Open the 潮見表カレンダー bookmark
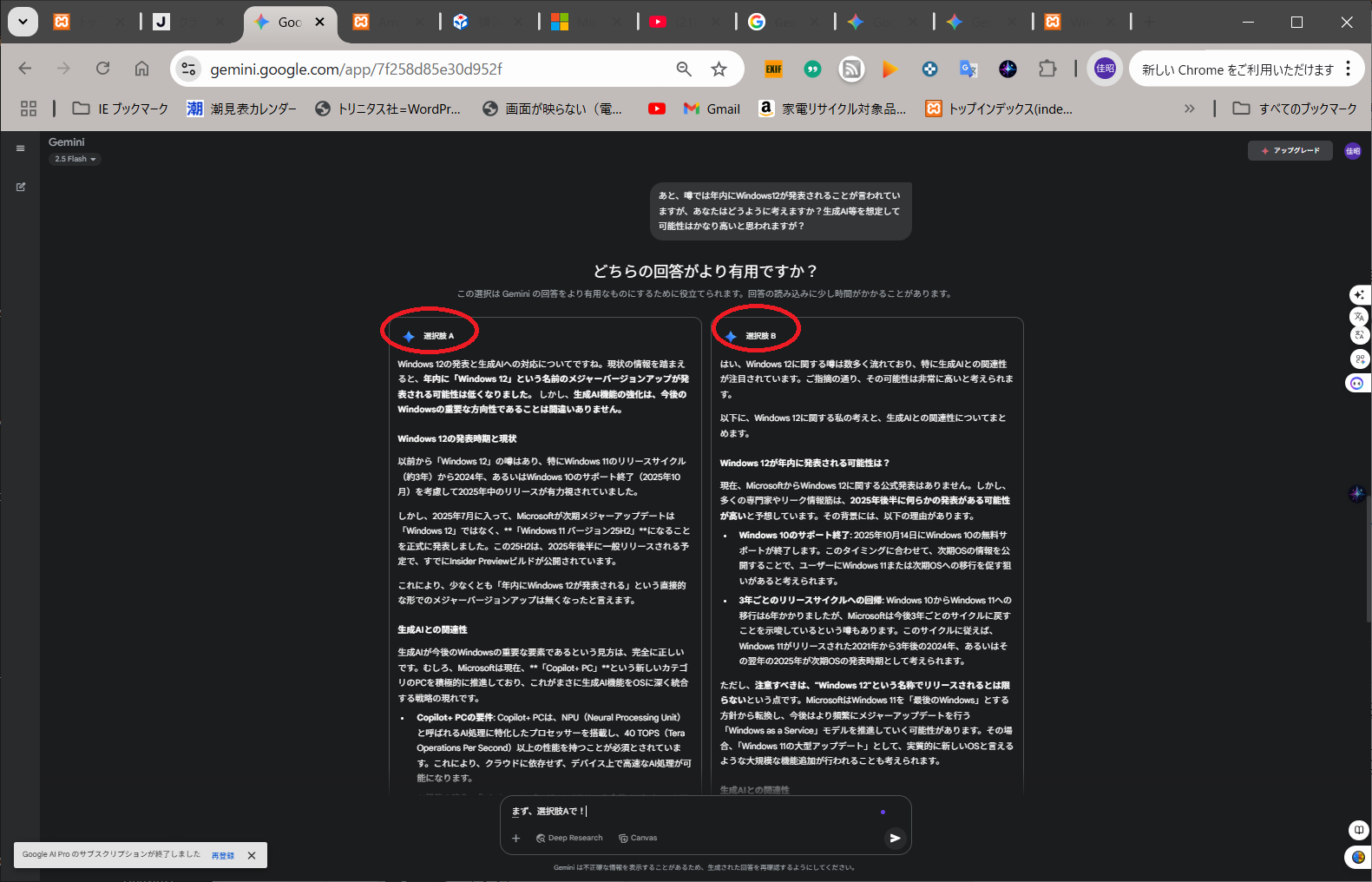 (x=241, y=109)
